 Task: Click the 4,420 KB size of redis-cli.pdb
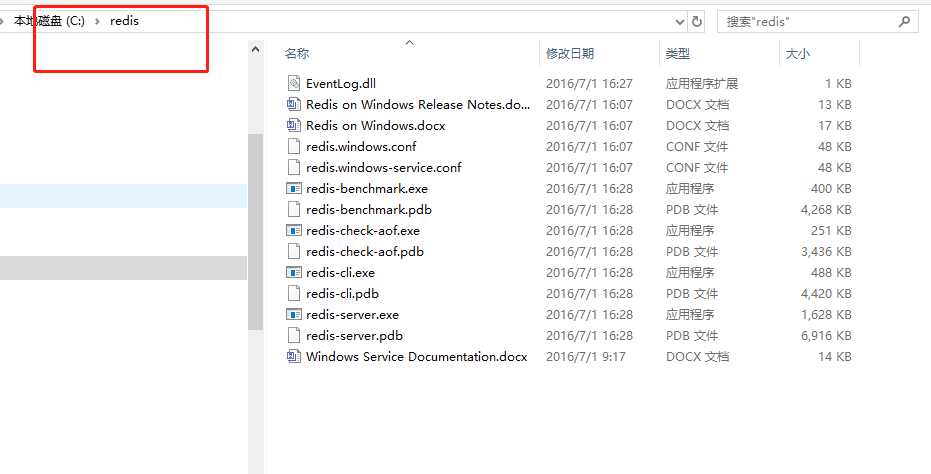pos(826,294)
